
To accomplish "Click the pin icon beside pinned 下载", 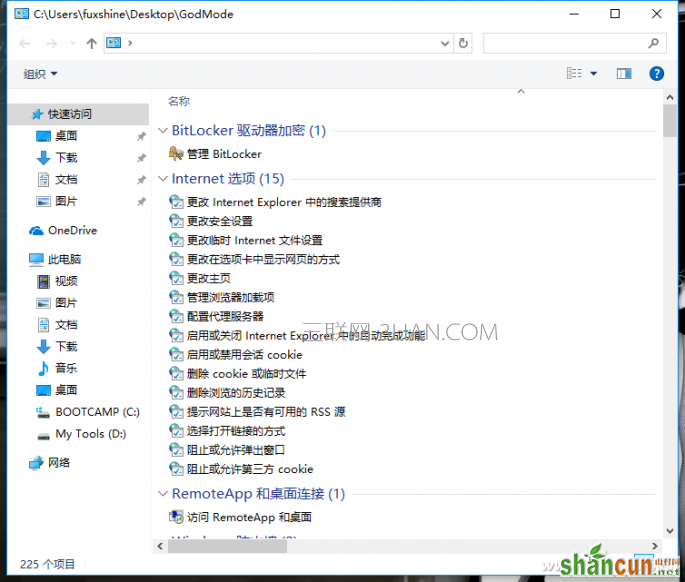I will pyautogui.click(x=141, y=158).
